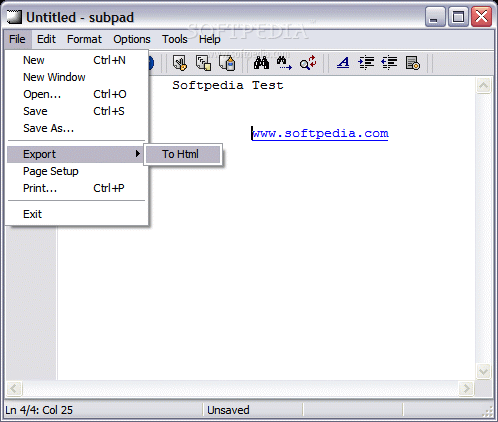This screenshot has height=422, width=498.
Task: Click the Find Next binoculars-arrow icon
Action: 284,63
